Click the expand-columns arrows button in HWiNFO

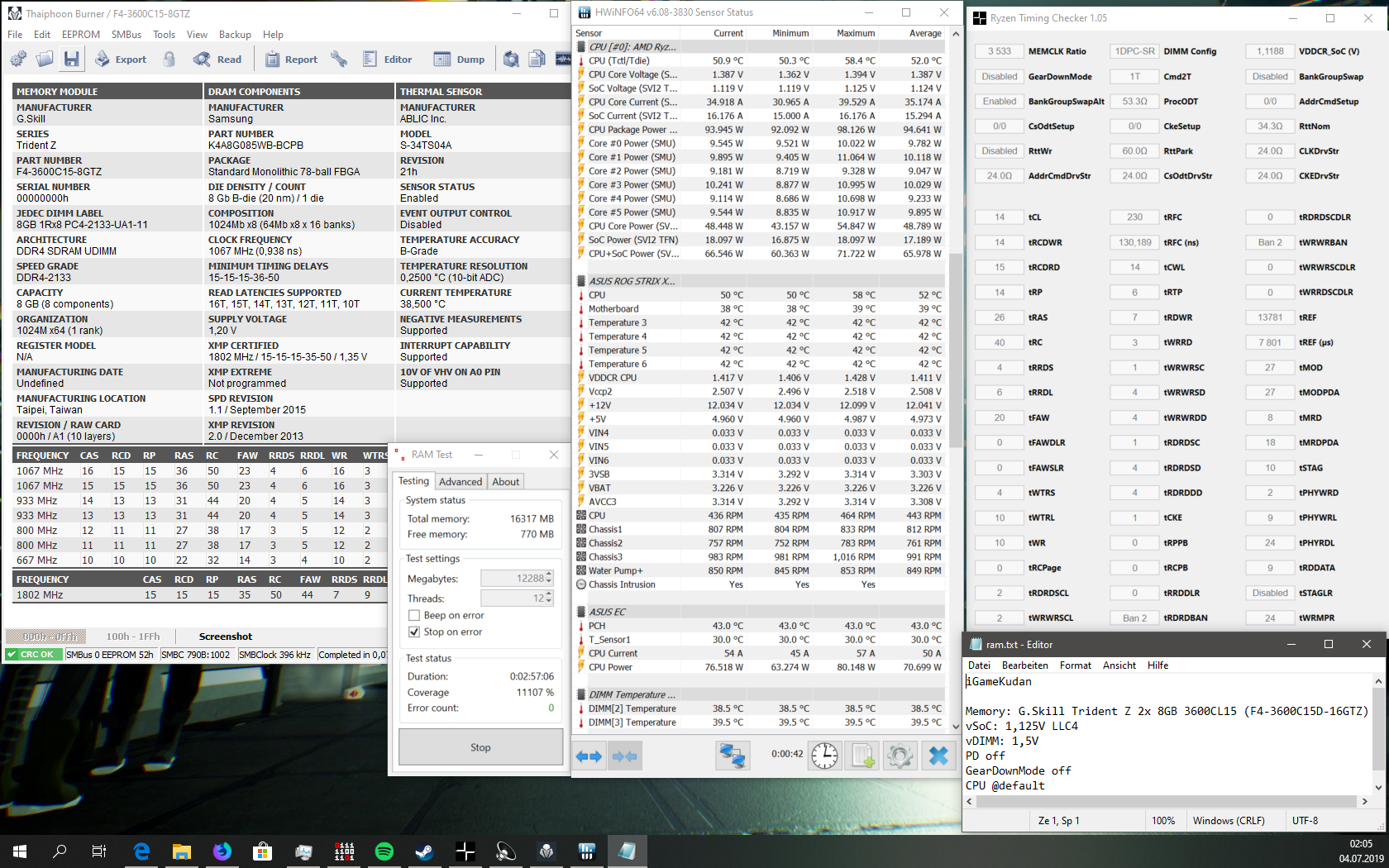(589, 756)
